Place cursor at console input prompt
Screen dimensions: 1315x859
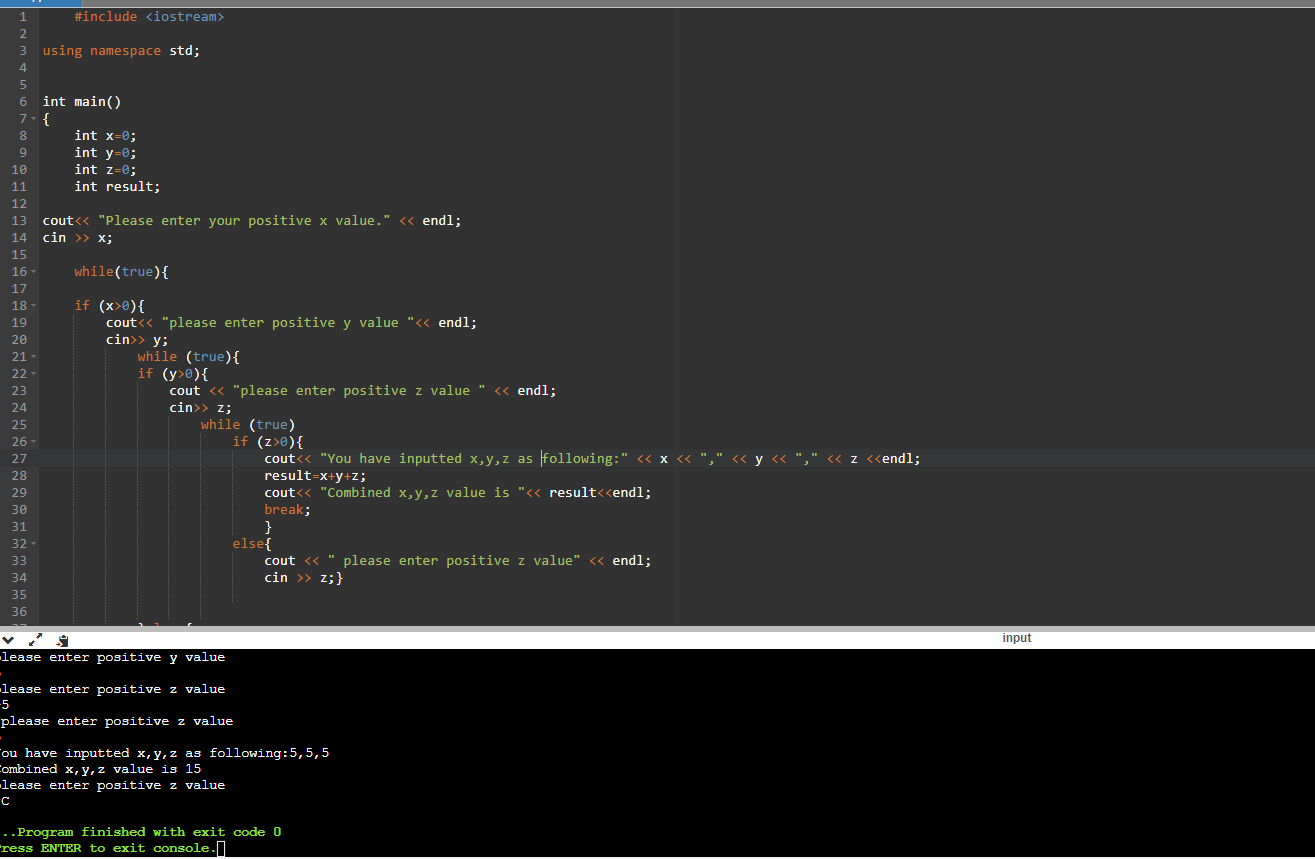[x=221, y=849]
